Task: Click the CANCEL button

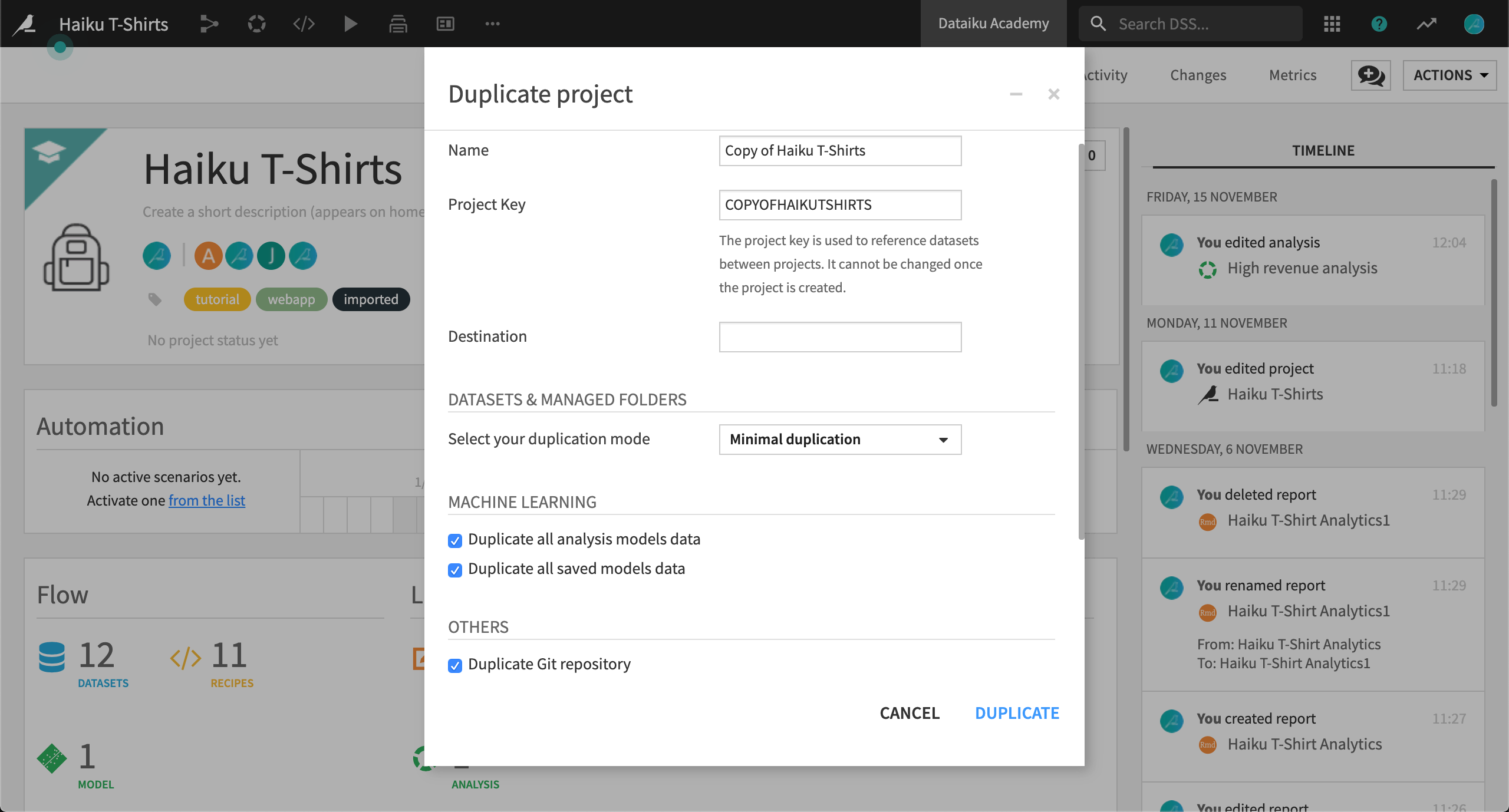Action: pos(910,713)
